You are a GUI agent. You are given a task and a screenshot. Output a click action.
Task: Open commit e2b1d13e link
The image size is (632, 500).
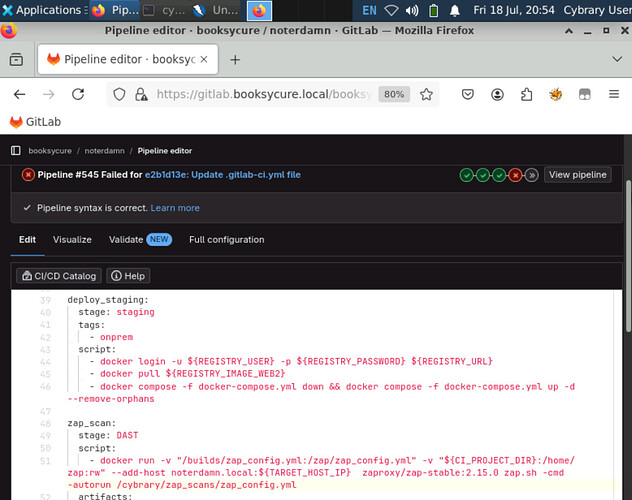tap(223, 175)
